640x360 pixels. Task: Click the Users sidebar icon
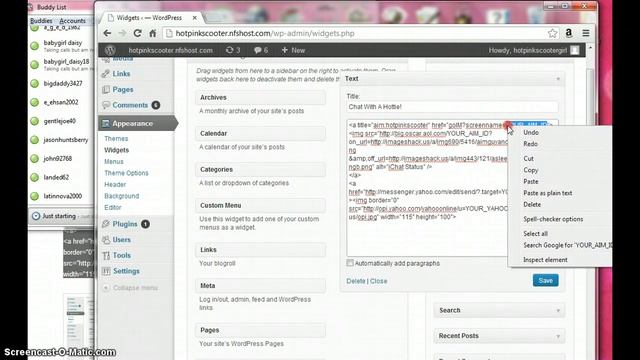(106, 240)
